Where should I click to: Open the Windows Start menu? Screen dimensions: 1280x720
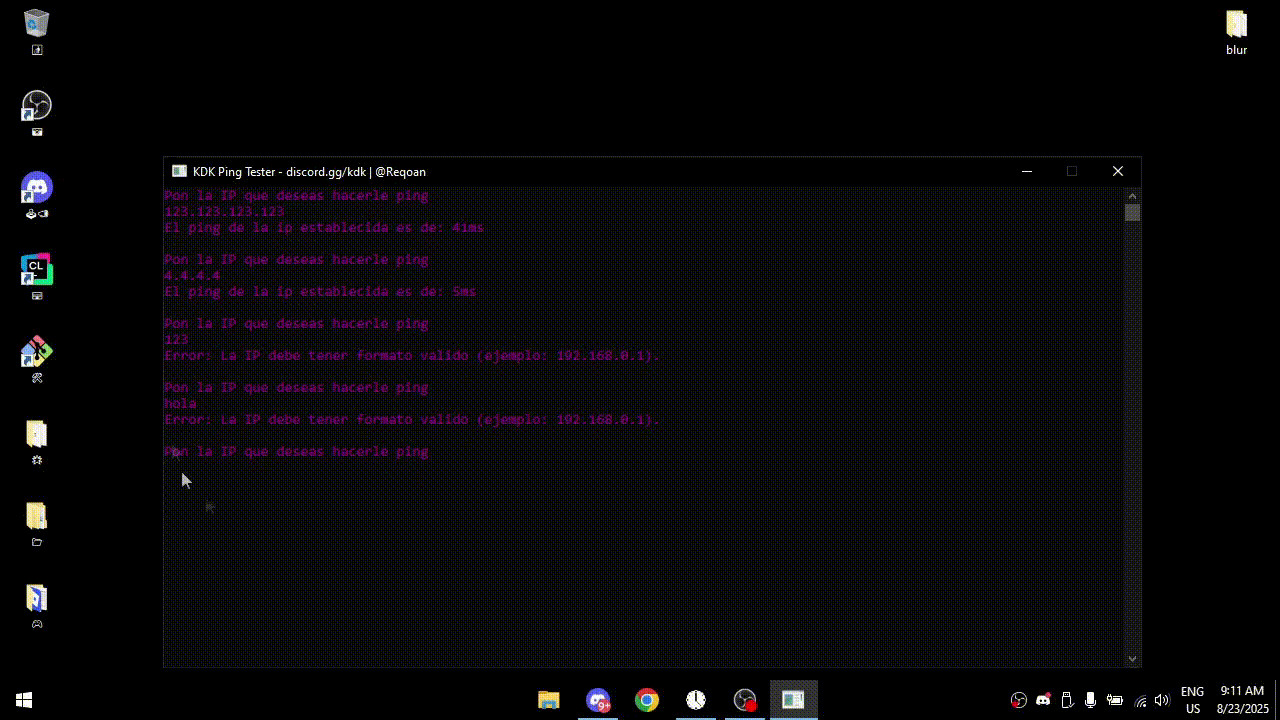coord(24,700)
